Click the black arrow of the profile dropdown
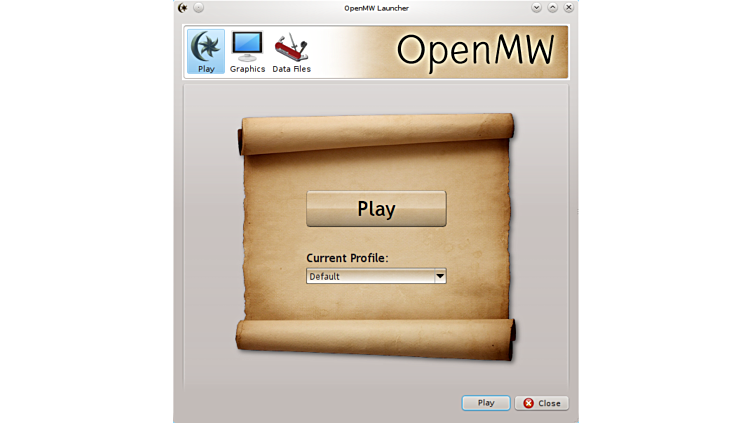 [439, 276]
